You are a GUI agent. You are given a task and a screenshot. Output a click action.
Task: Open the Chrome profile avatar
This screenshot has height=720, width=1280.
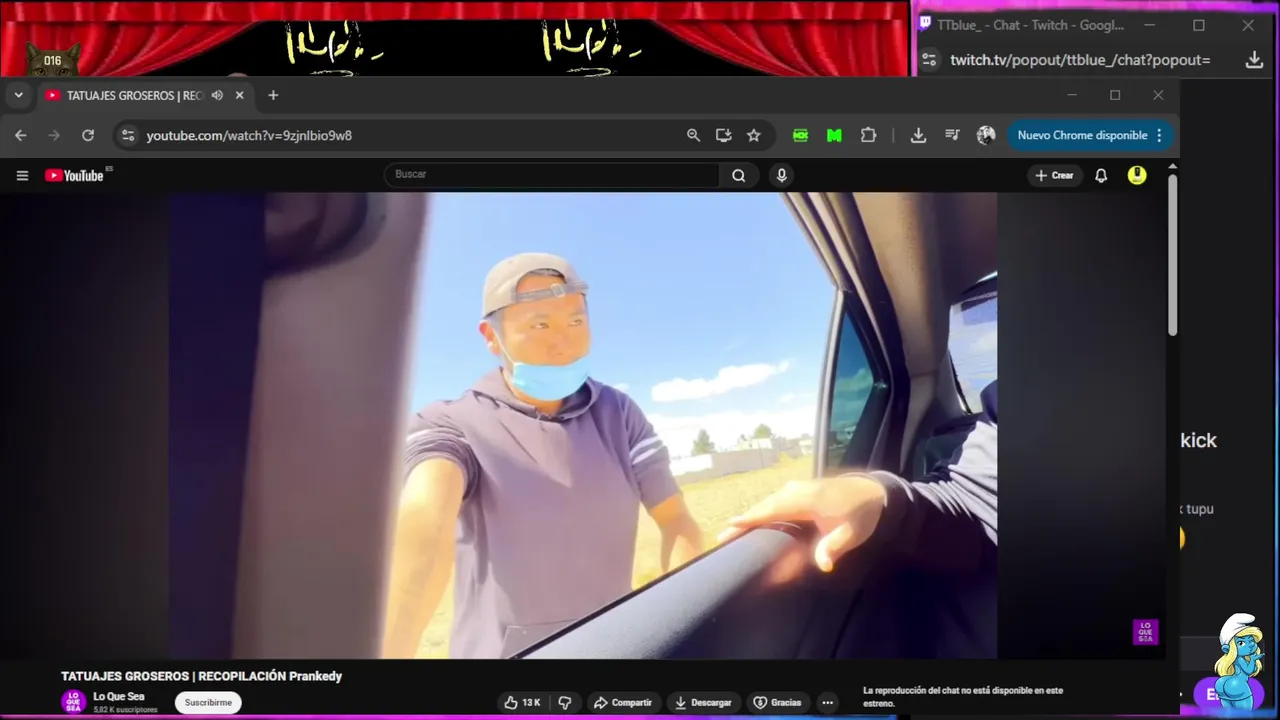986,135
